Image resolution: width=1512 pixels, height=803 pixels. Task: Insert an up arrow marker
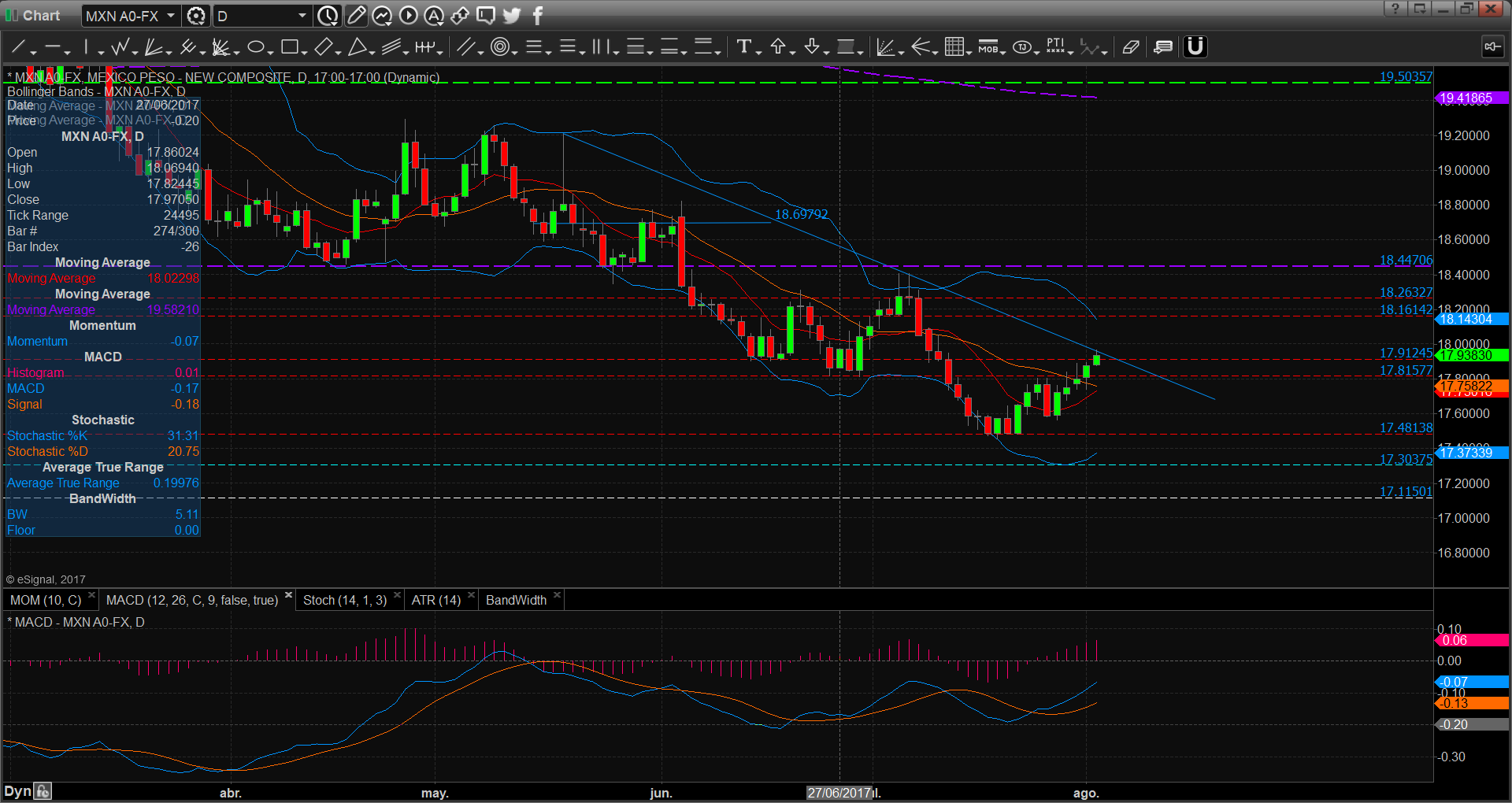pyautogui.click(x=778, y=47)
